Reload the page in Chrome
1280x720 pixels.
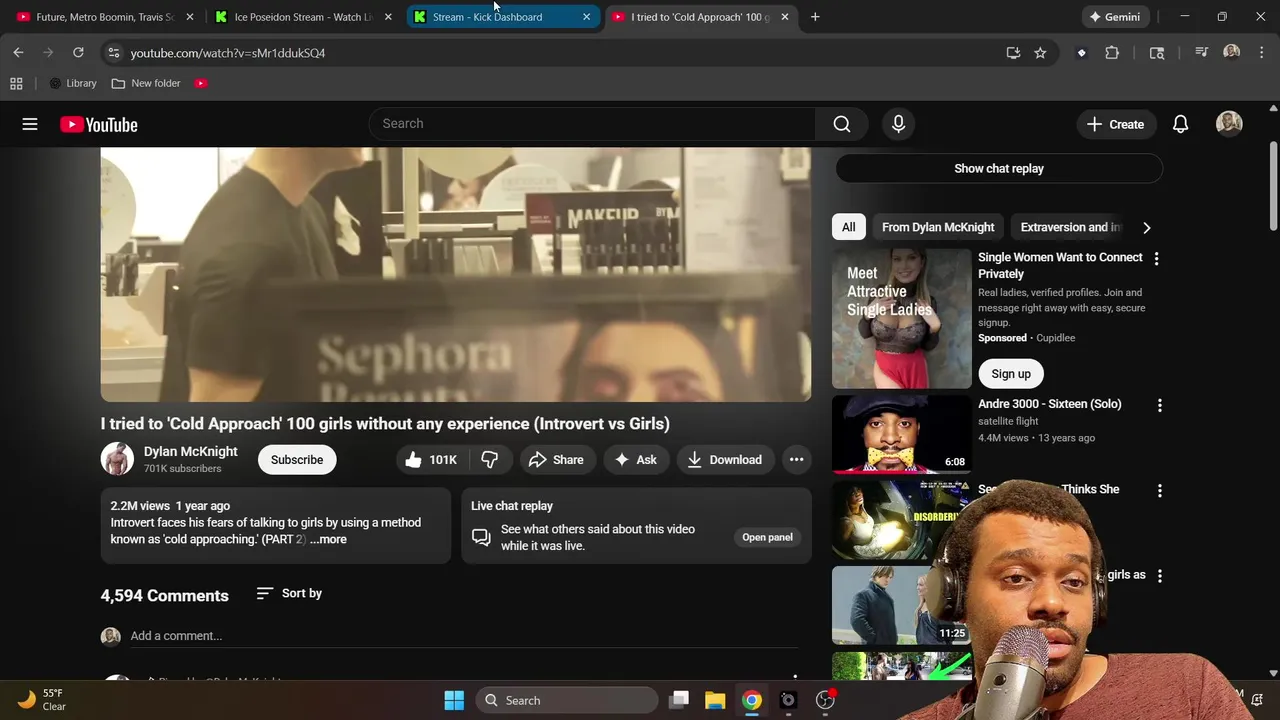[78, 53]
